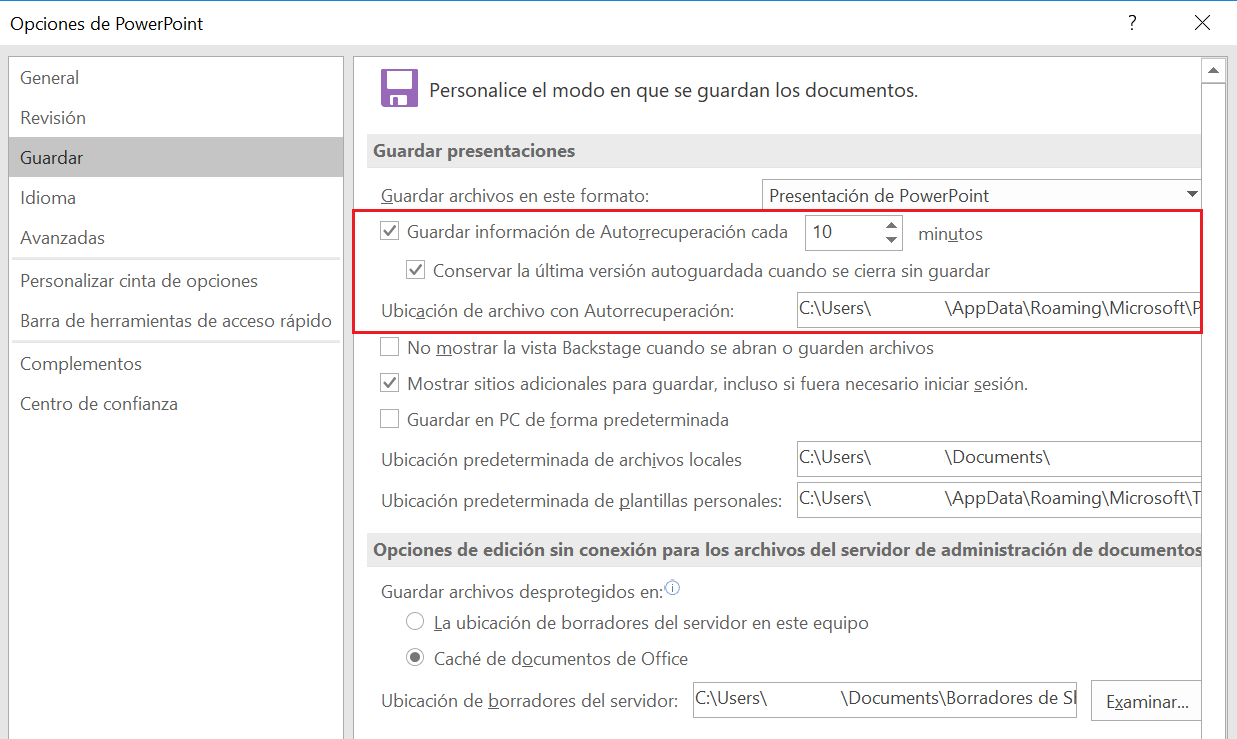Click the Ubicación de borradores del servidor label
The width and height of the screenshot is (1237, 739).
pos(529,701)
